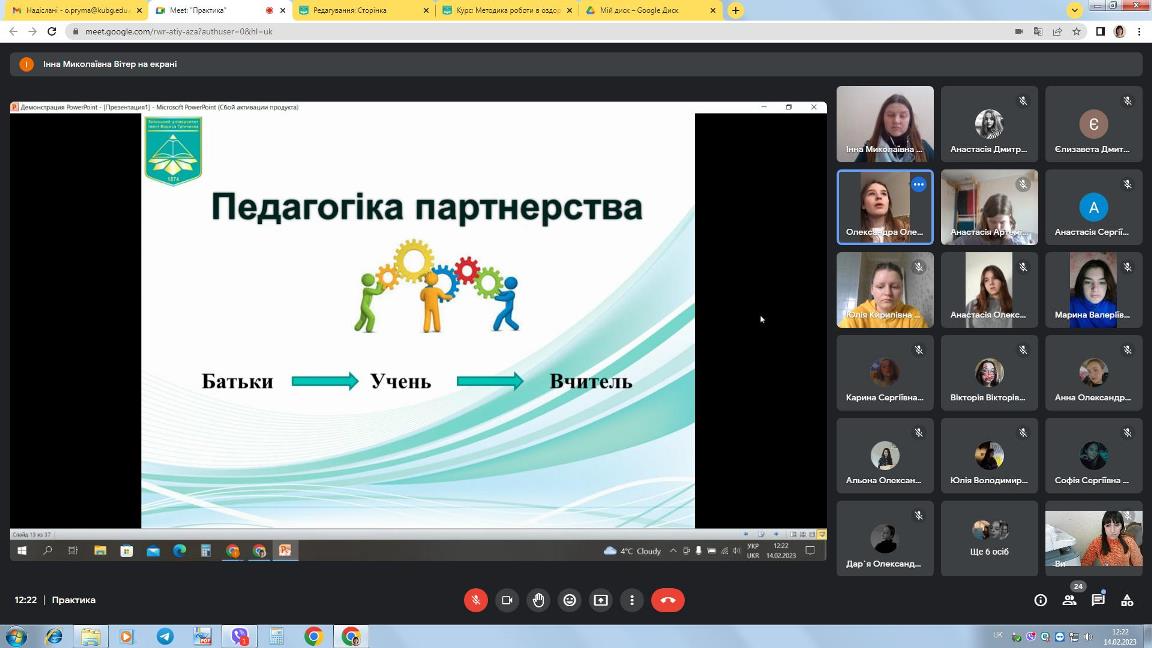Open a new browser tab
This screenshot has width=1152, height=648.
pyautogui.click(x=736, y=10)
